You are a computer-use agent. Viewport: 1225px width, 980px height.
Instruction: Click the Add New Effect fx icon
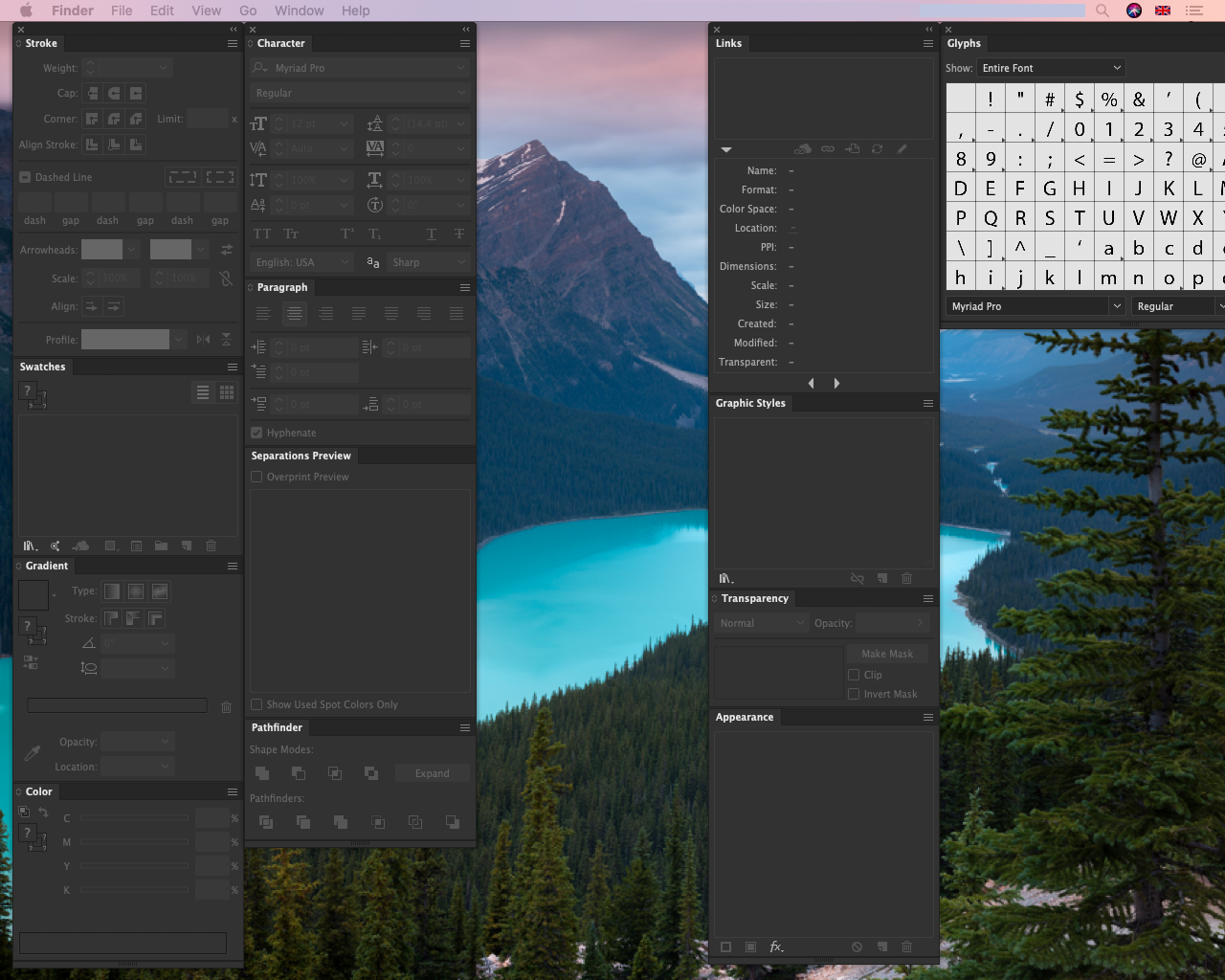tap(775, 947)
